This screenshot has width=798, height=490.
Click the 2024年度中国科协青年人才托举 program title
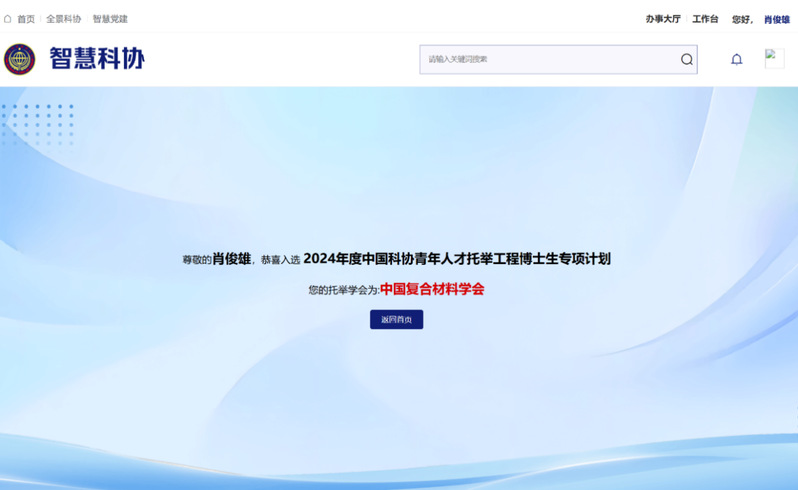coord(456,259)
